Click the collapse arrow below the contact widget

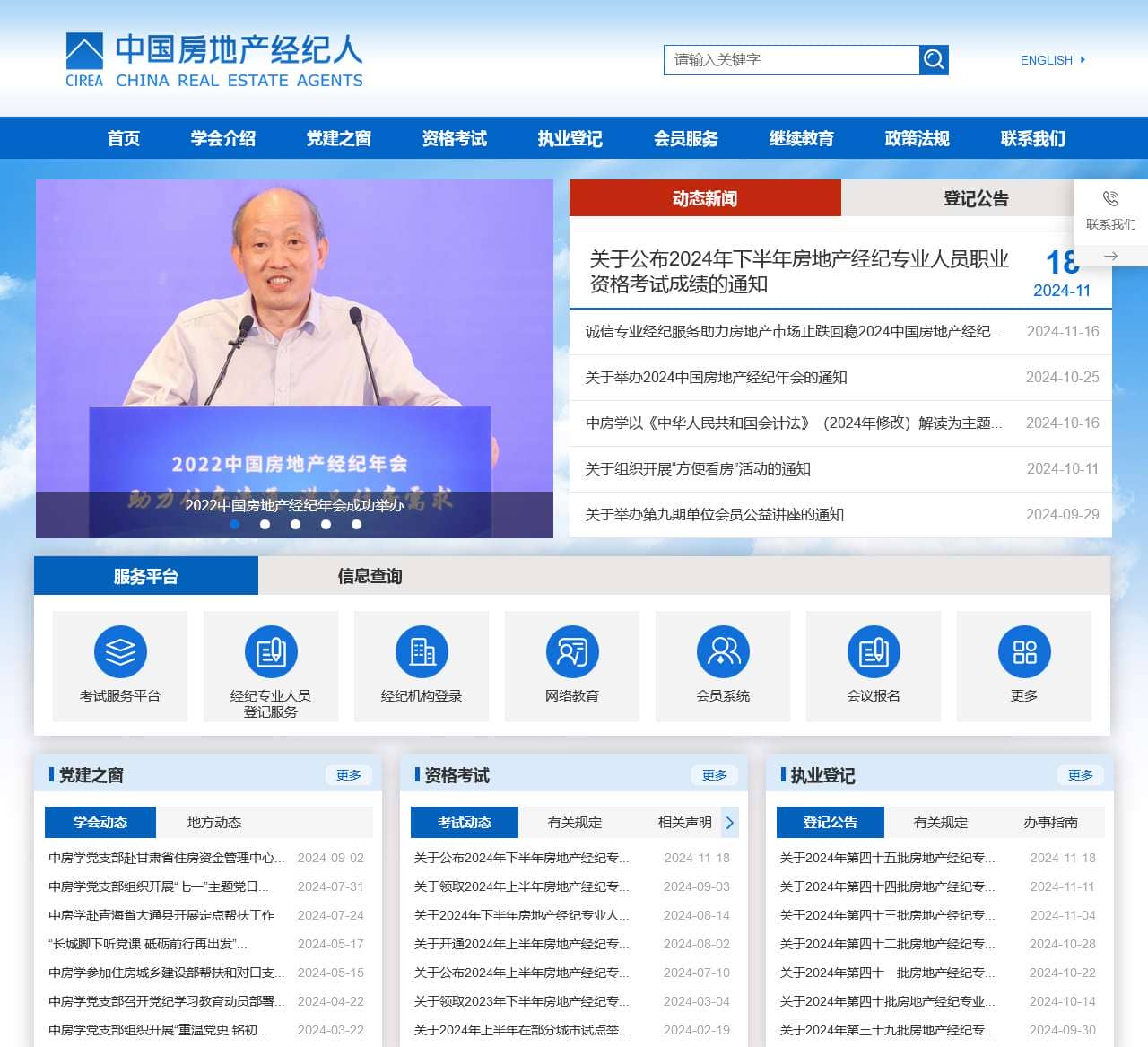1109,256
